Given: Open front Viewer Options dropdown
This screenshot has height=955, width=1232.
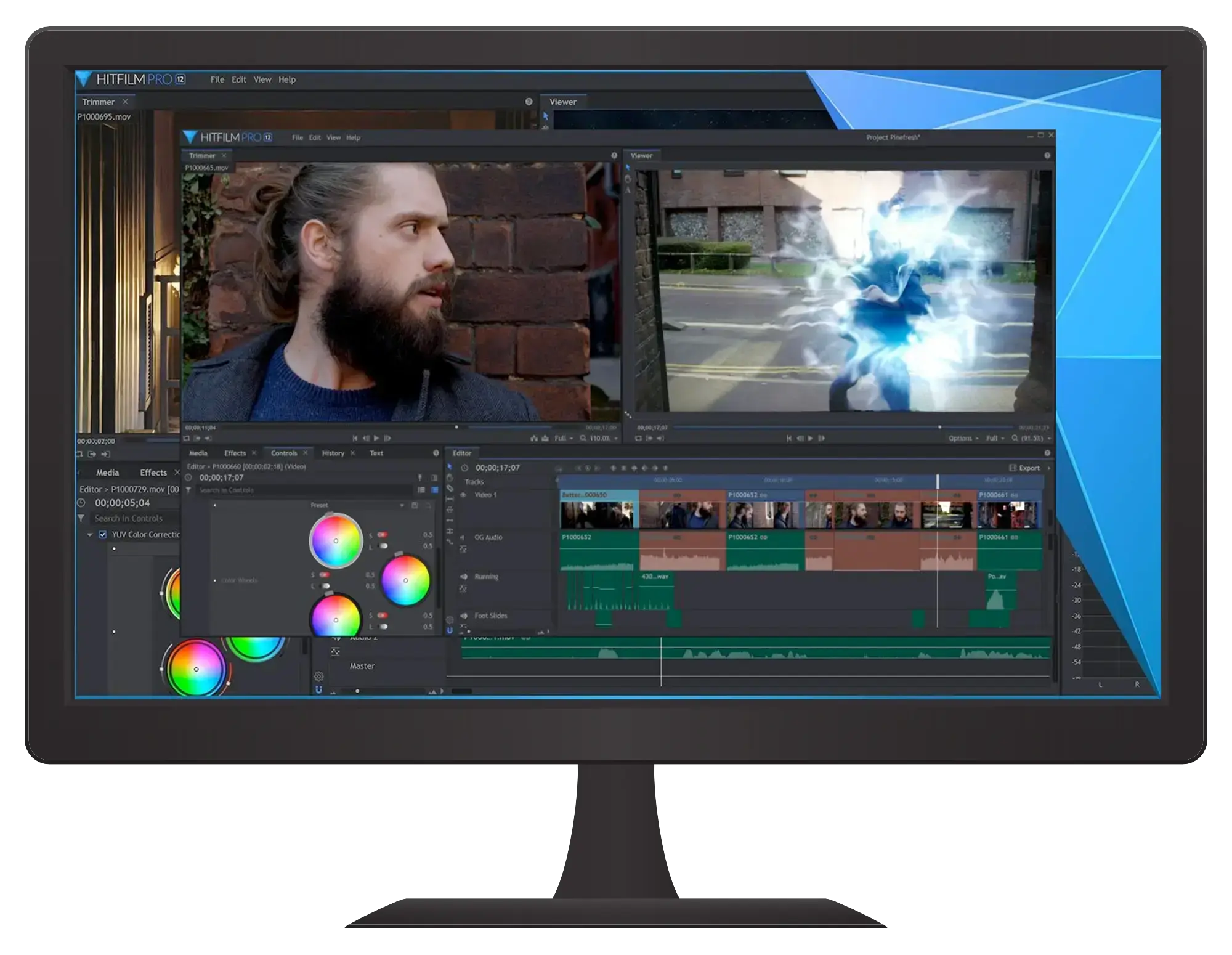Looking at the screenshot, I should point(963,438).
